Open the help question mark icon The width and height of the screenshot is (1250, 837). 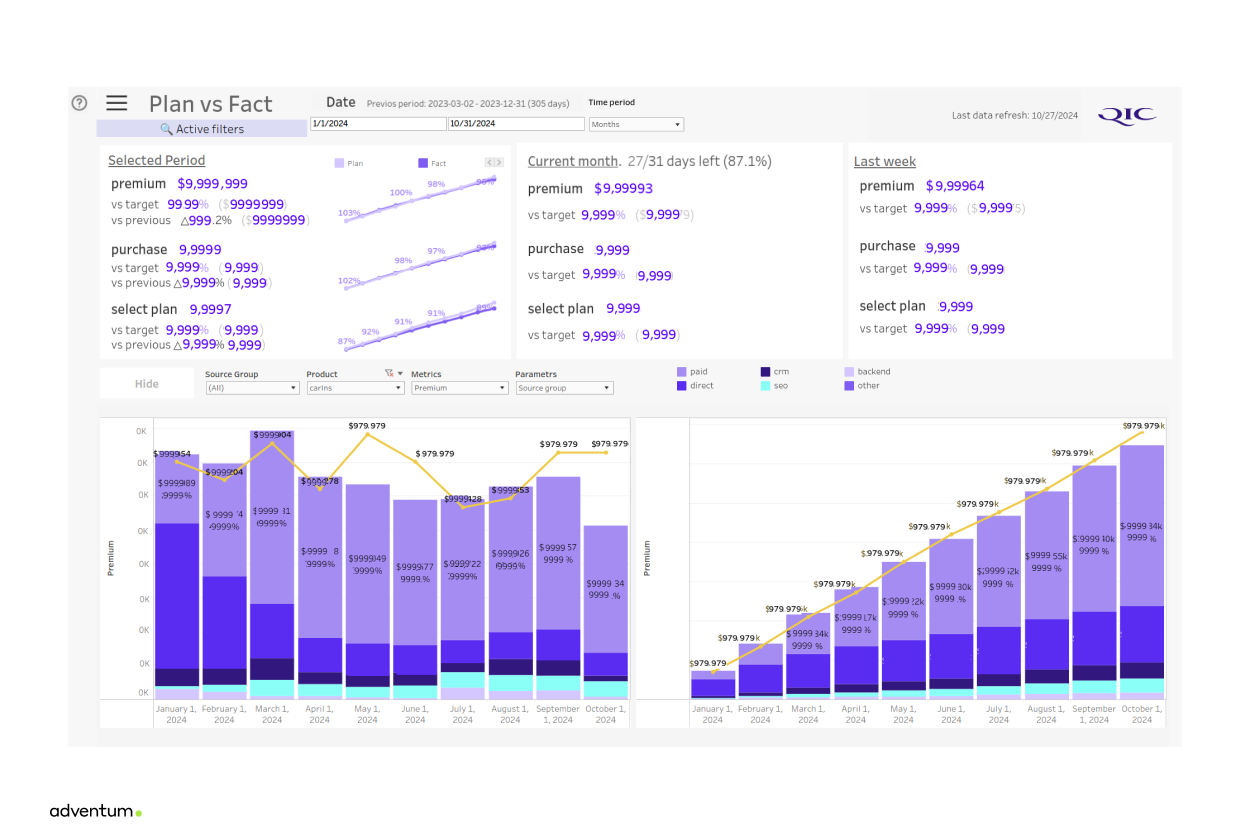pyautogui.click(x=80, y=102)
